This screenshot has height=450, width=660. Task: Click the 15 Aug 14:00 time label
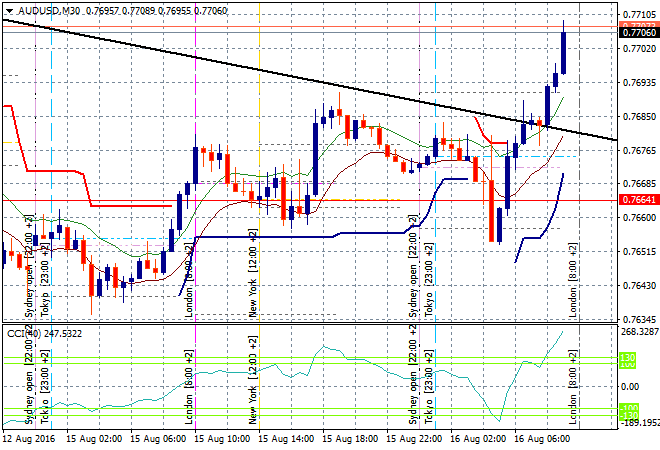[286, 439]
